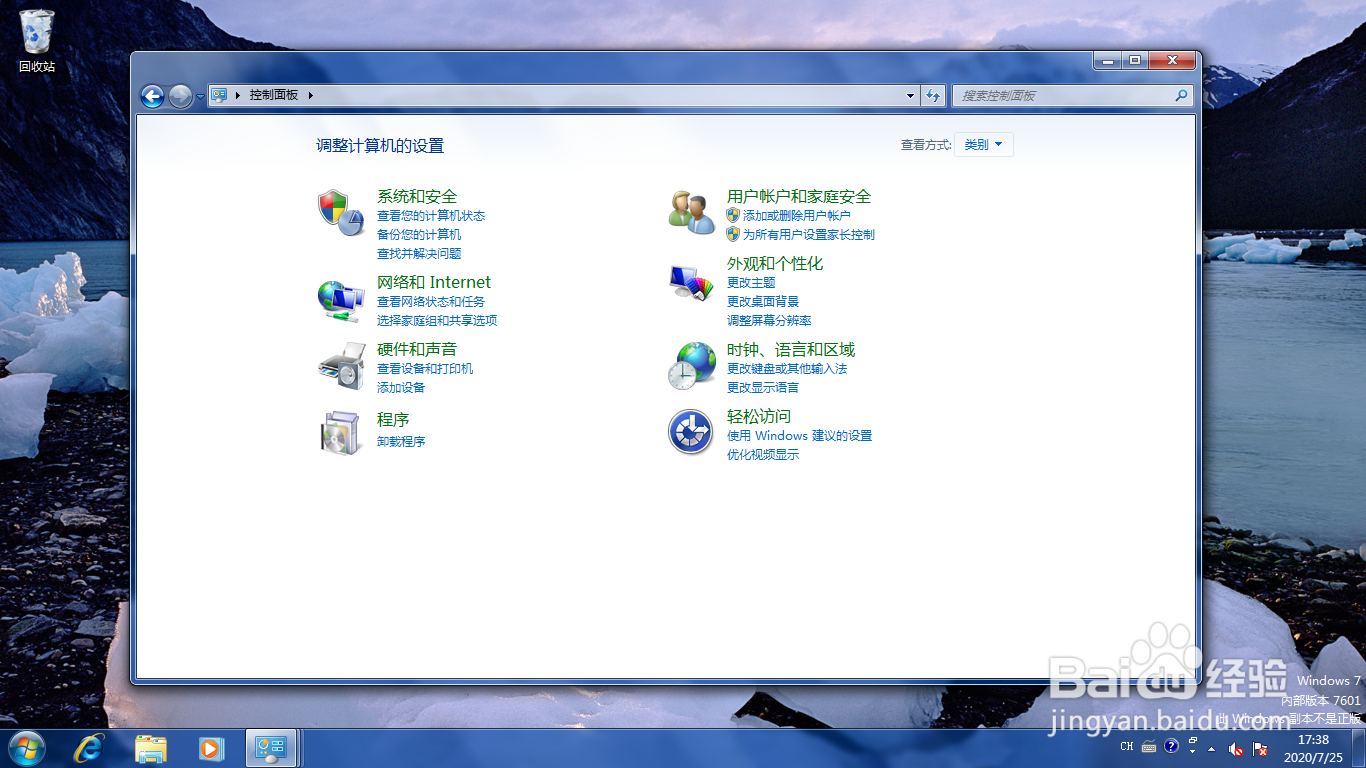Open 程序 category heading

point(393,420)
